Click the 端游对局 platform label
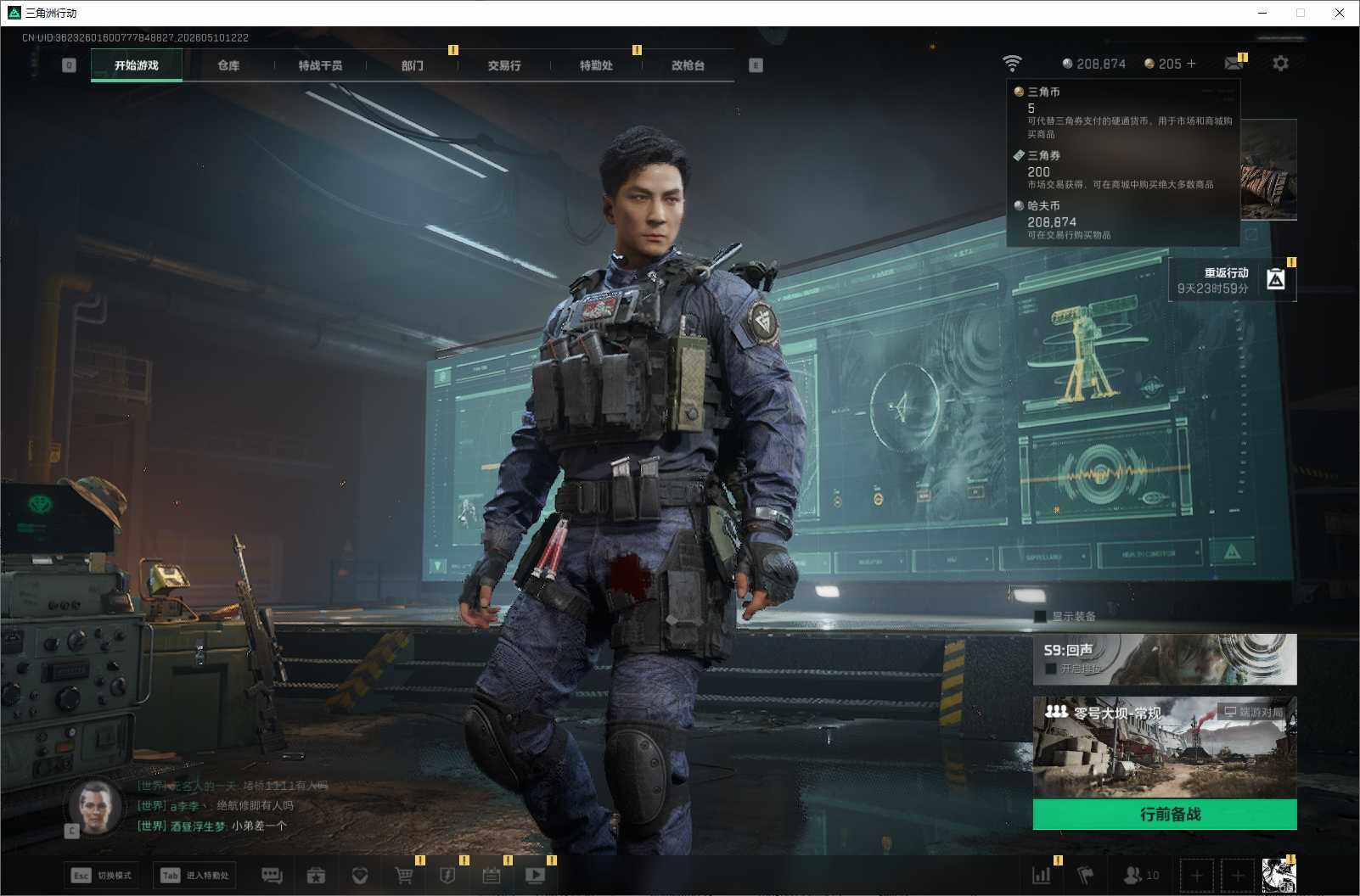Screen dimensions: 1360x896 (1254, 712)
